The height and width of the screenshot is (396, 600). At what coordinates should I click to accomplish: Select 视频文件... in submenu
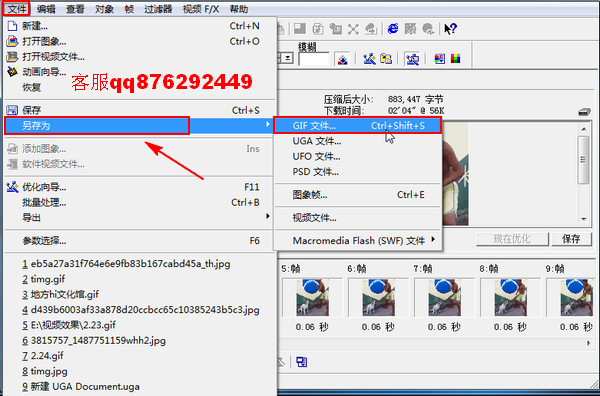358,218
